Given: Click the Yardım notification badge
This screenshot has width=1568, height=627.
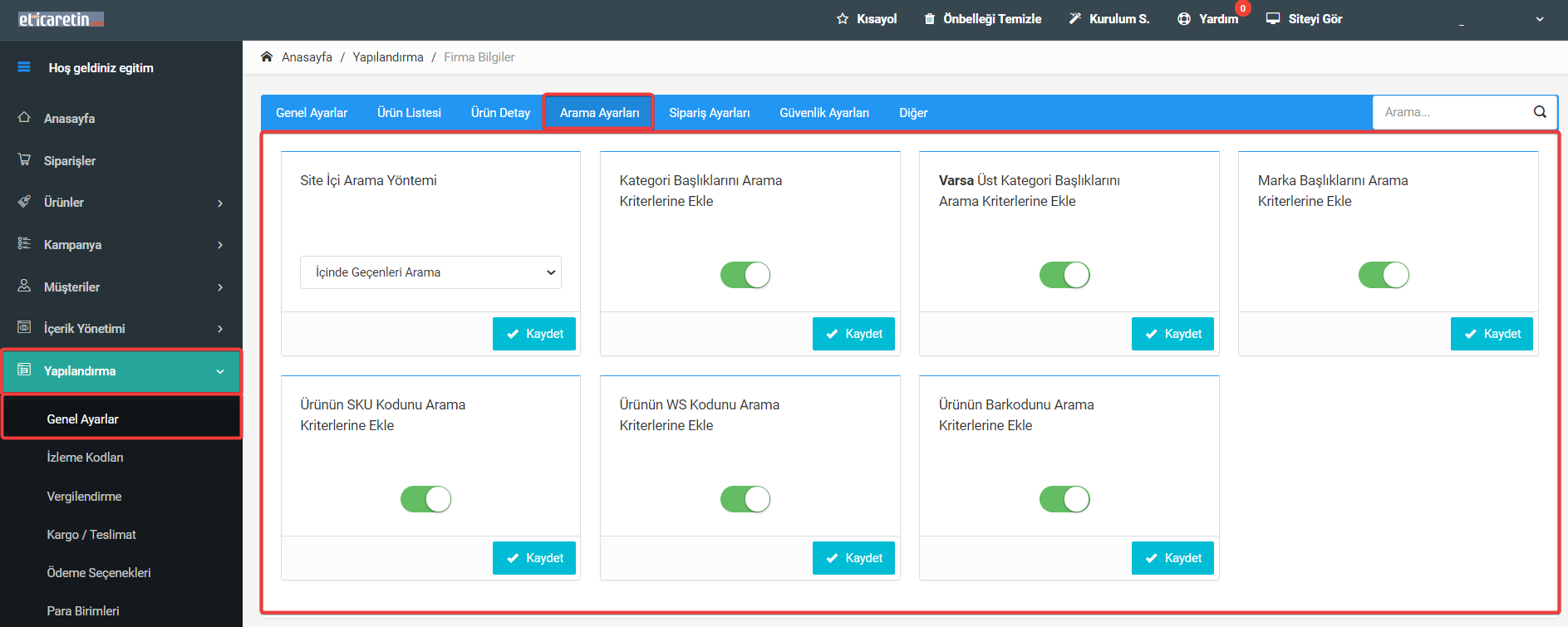Looking at the screenshot, I should [1243, 8].
